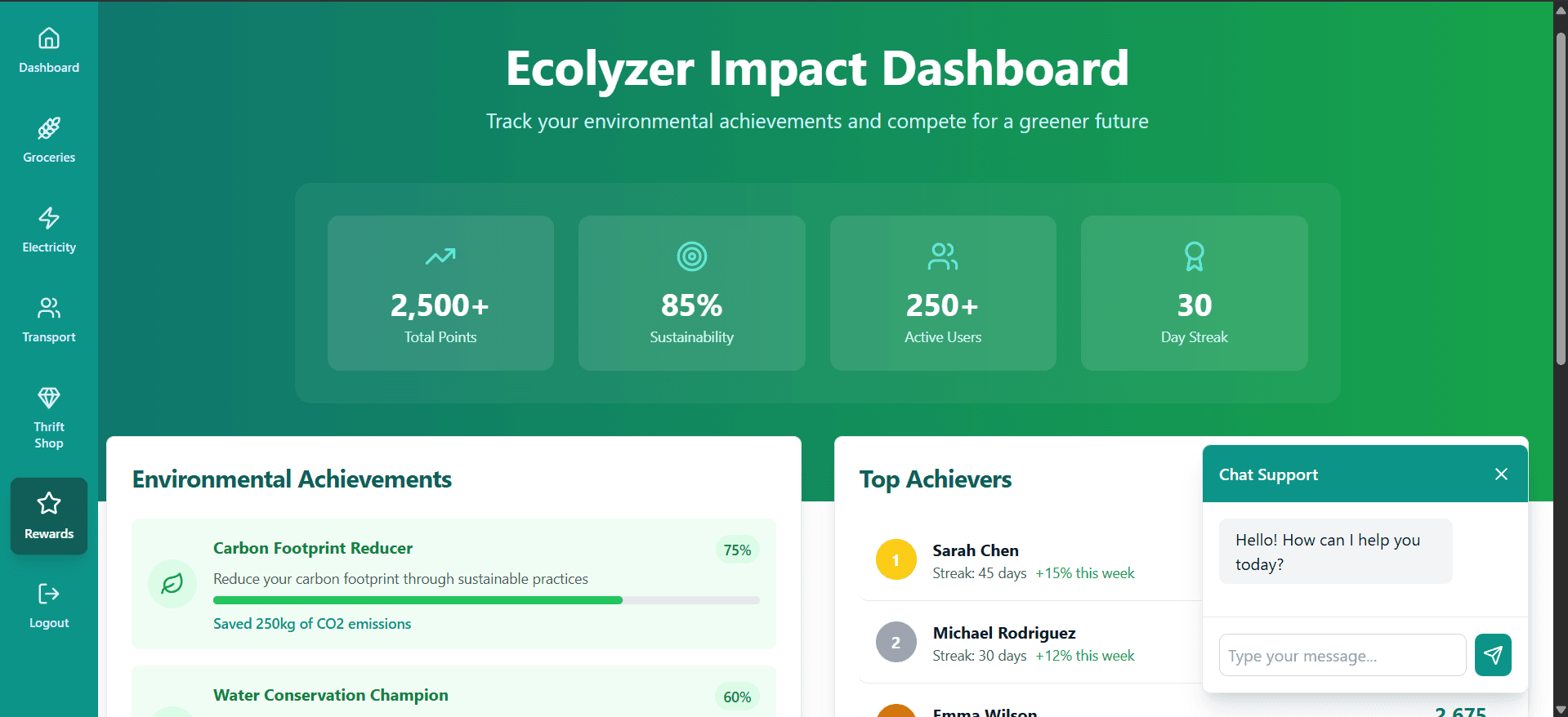Open the Groceries wheat icon

[49, 128]
